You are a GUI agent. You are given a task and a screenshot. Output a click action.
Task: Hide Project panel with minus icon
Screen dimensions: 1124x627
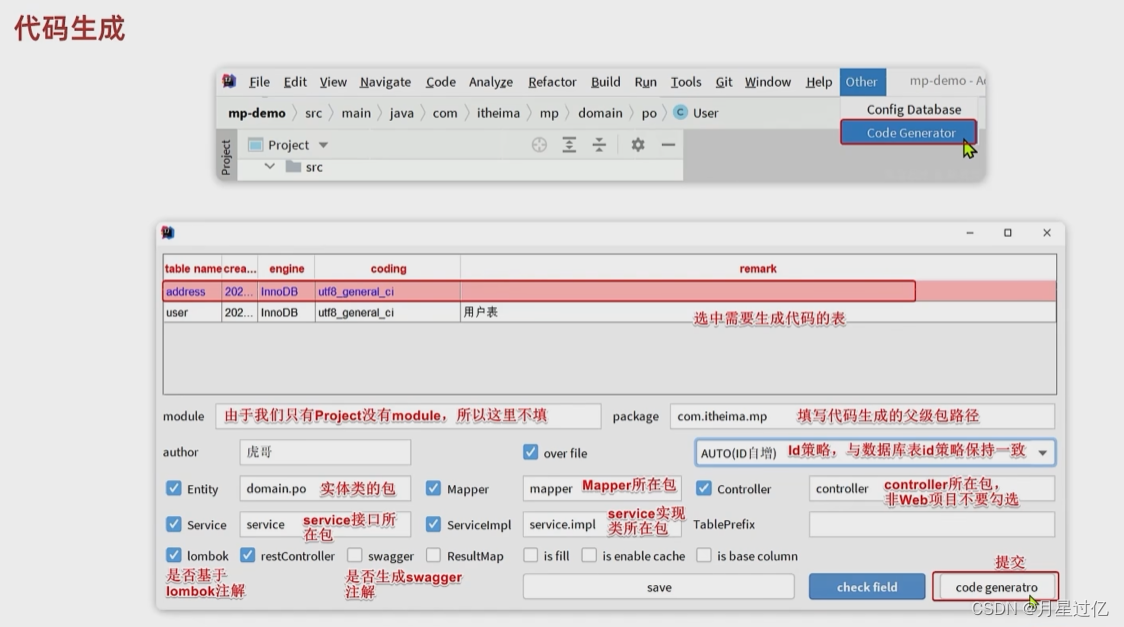668,145
